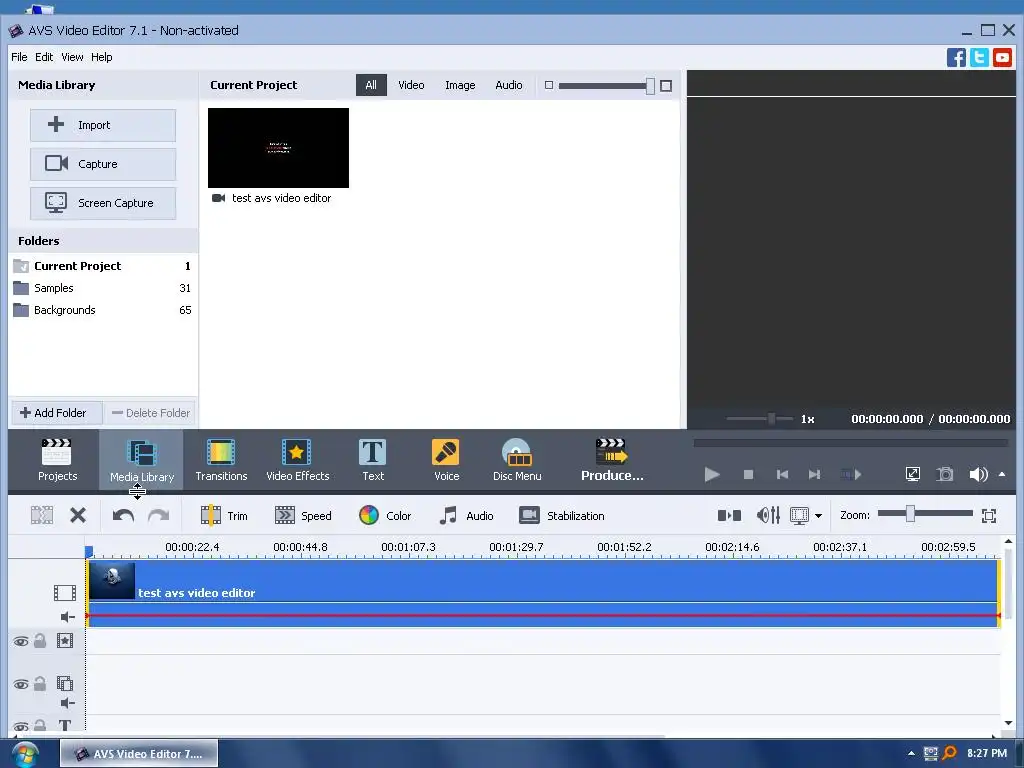Screen dimensions: 1024x768
Task: Open the Edit menu
Action: 44,57
